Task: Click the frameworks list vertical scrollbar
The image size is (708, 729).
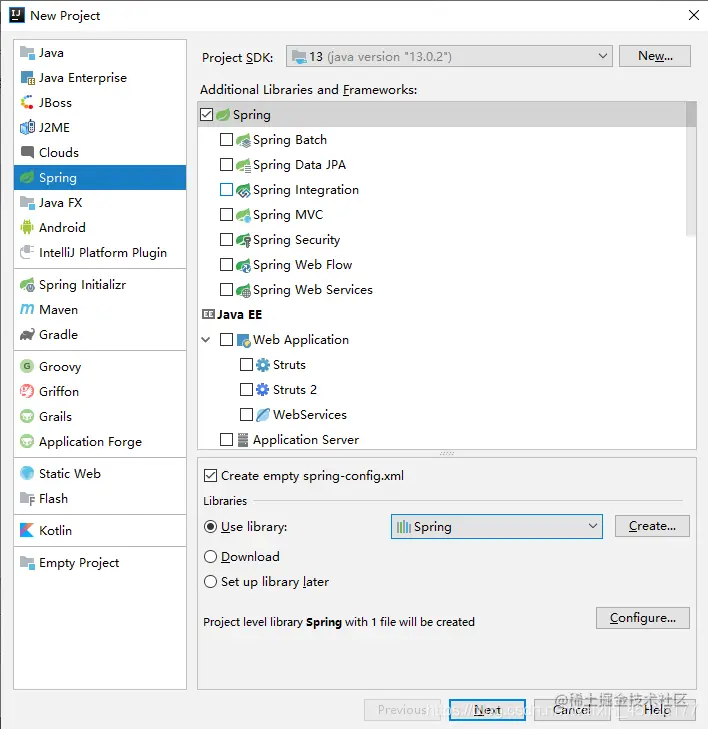Action: (691, 169)
